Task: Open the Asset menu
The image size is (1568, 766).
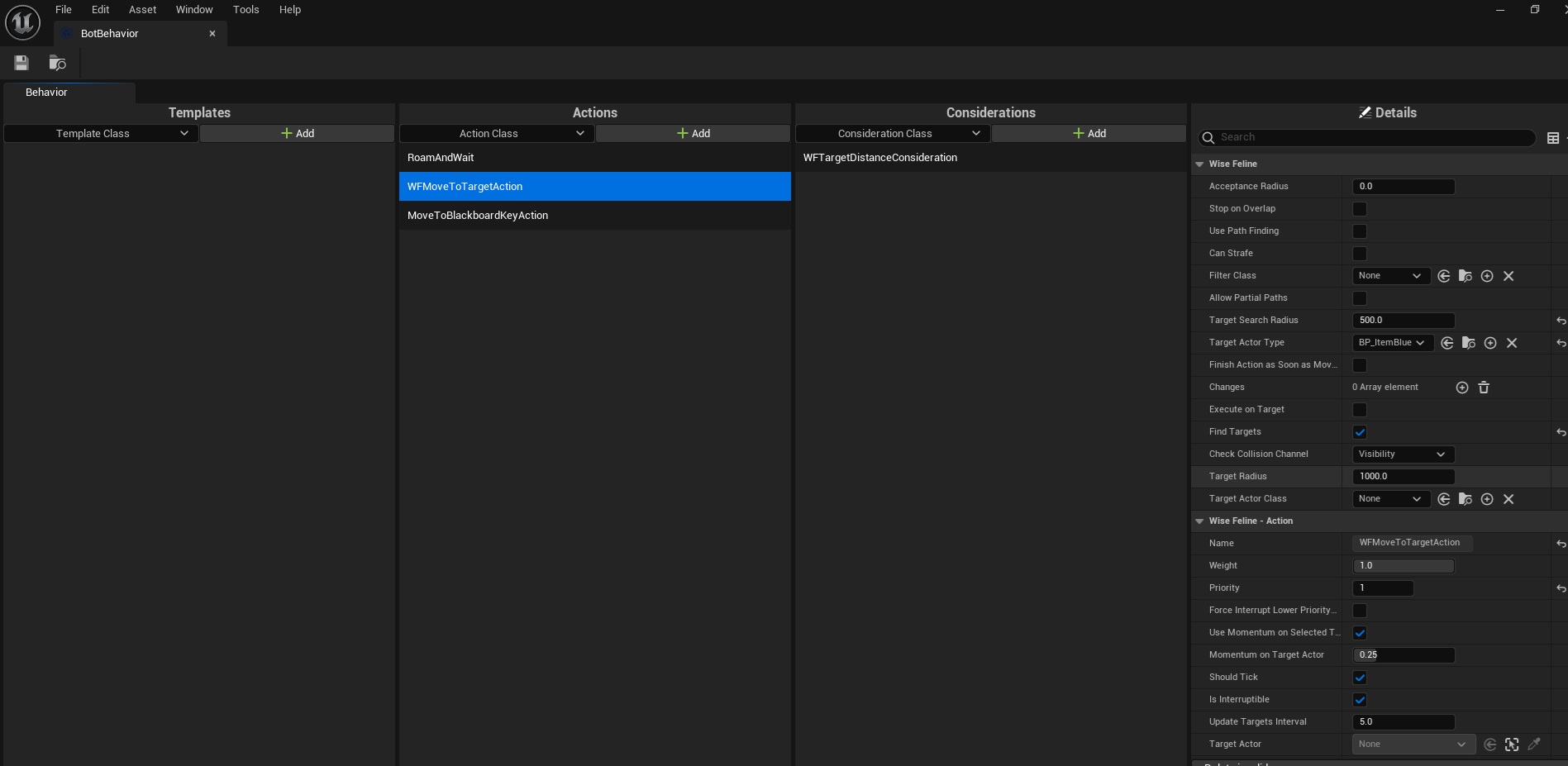Action: click(142, 10)
